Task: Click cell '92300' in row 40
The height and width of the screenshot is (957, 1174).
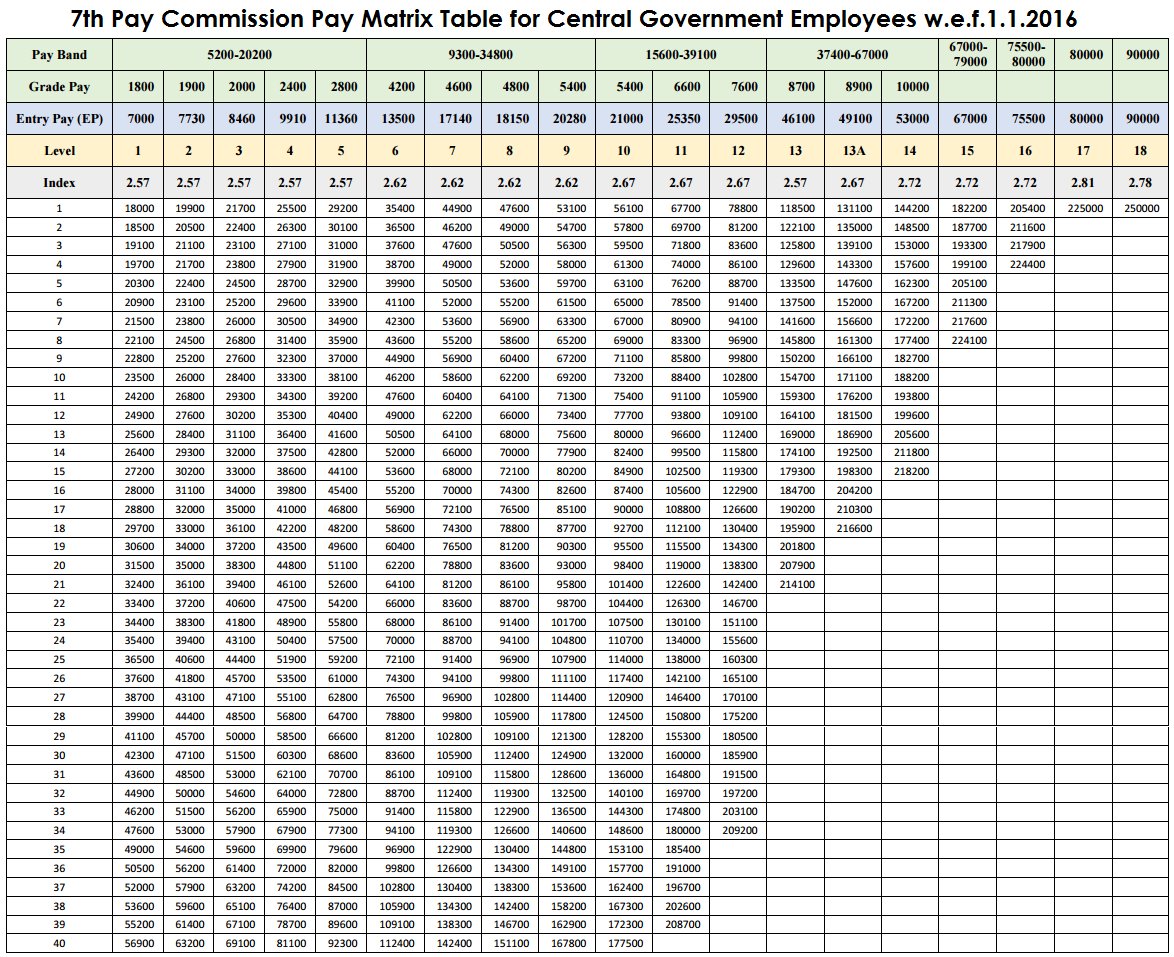Action: (x=342, y=944)
